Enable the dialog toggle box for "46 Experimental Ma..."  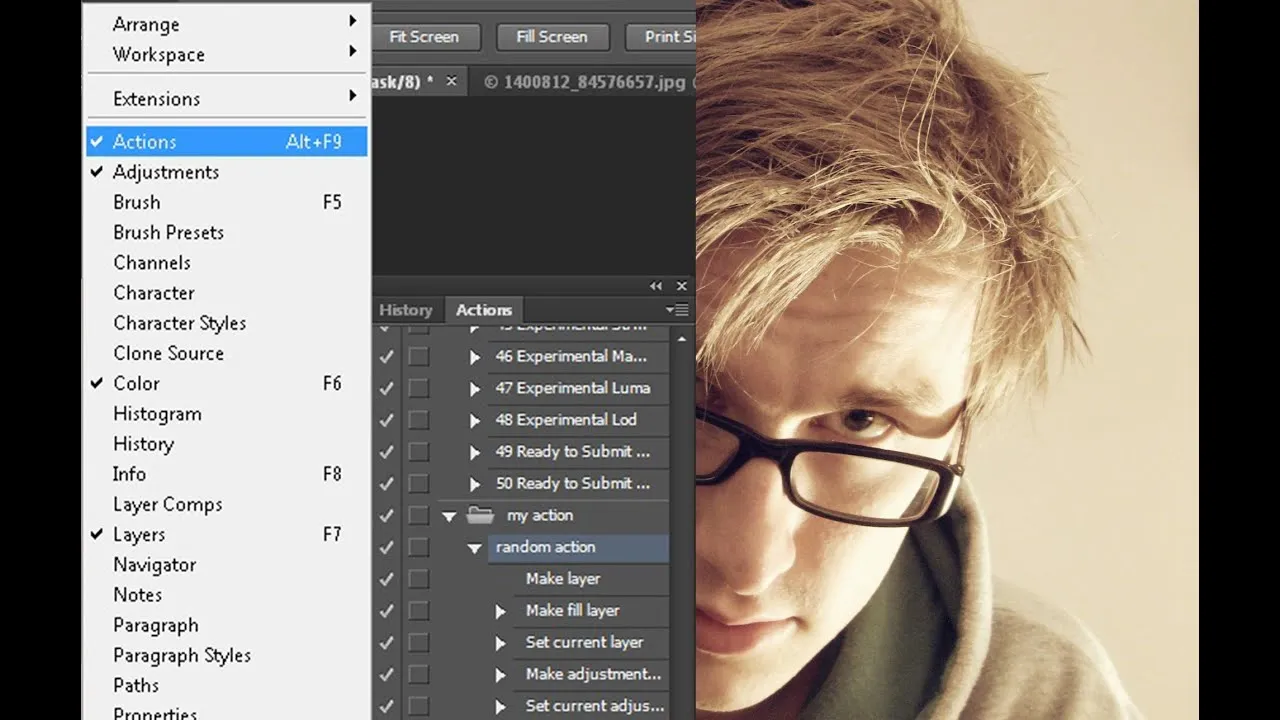tap(418, 356)
